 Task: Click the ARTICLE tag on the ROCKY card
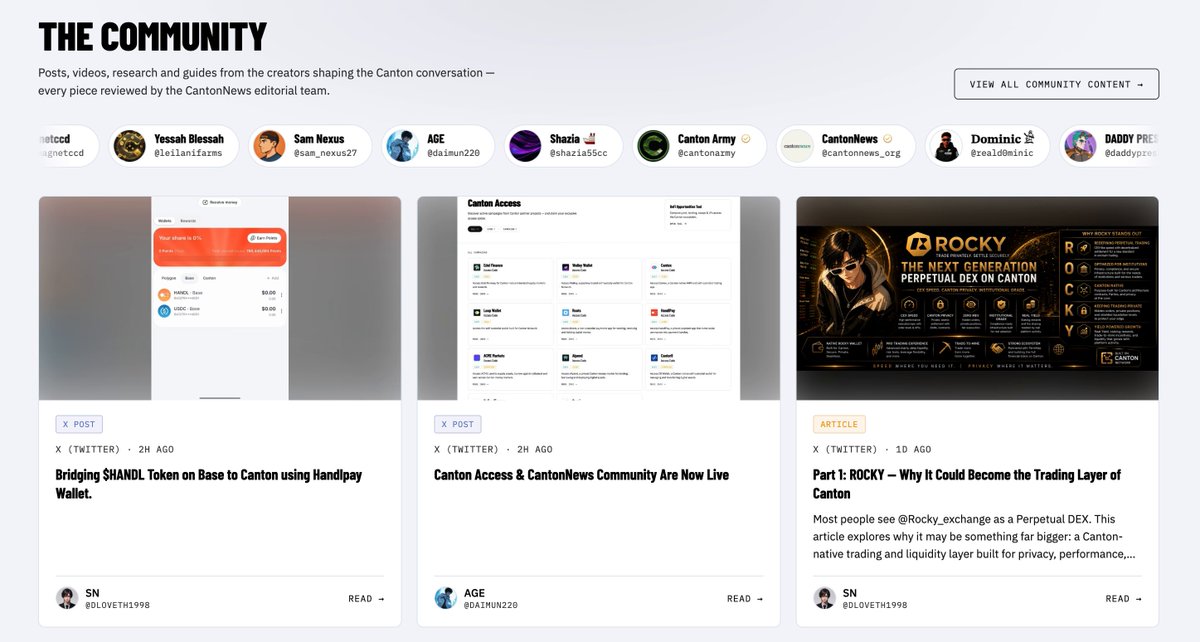(x=839, y=424)
